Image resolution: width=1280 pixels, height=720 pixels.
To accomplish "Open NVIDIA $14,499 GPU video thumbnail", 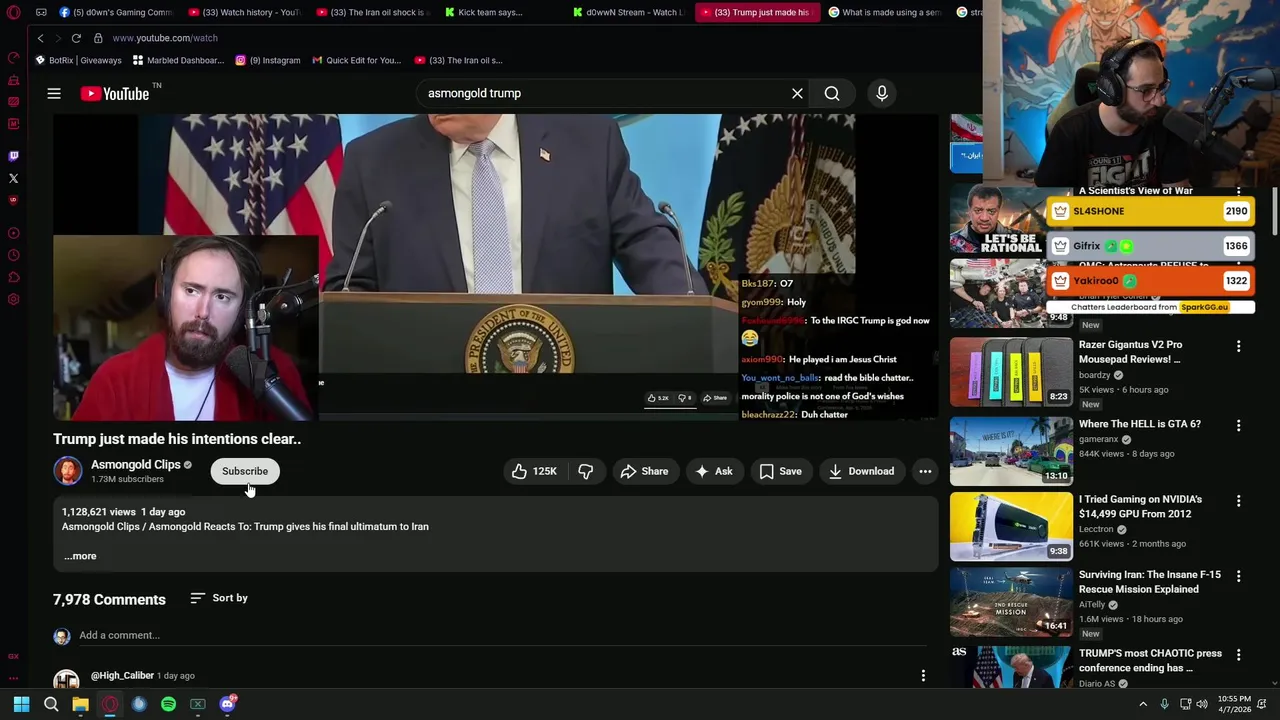I will pyautogui.click(x=1010, y=526).
